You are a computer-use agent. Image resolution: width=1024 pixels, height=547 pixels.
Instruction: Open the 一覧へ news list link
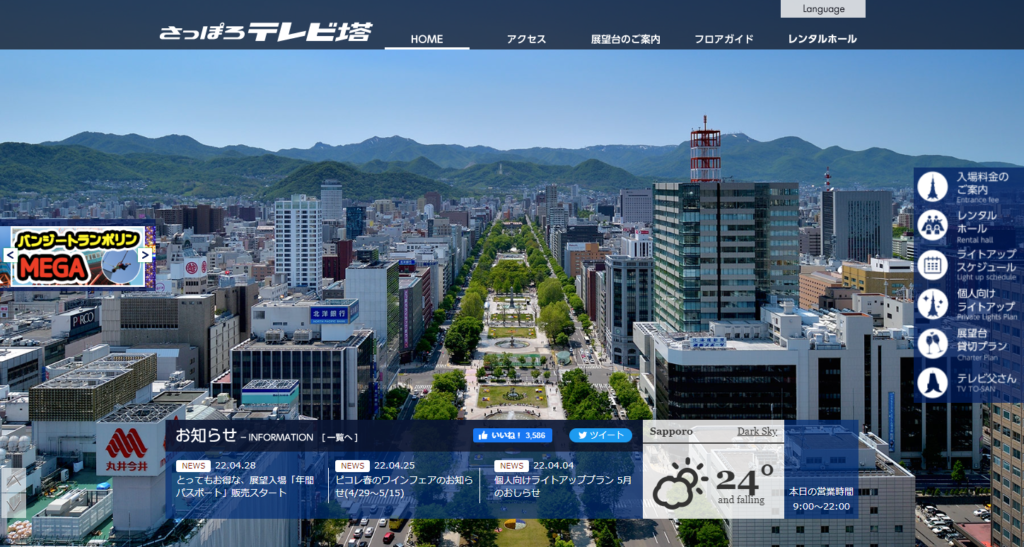(x=339, y=437)
